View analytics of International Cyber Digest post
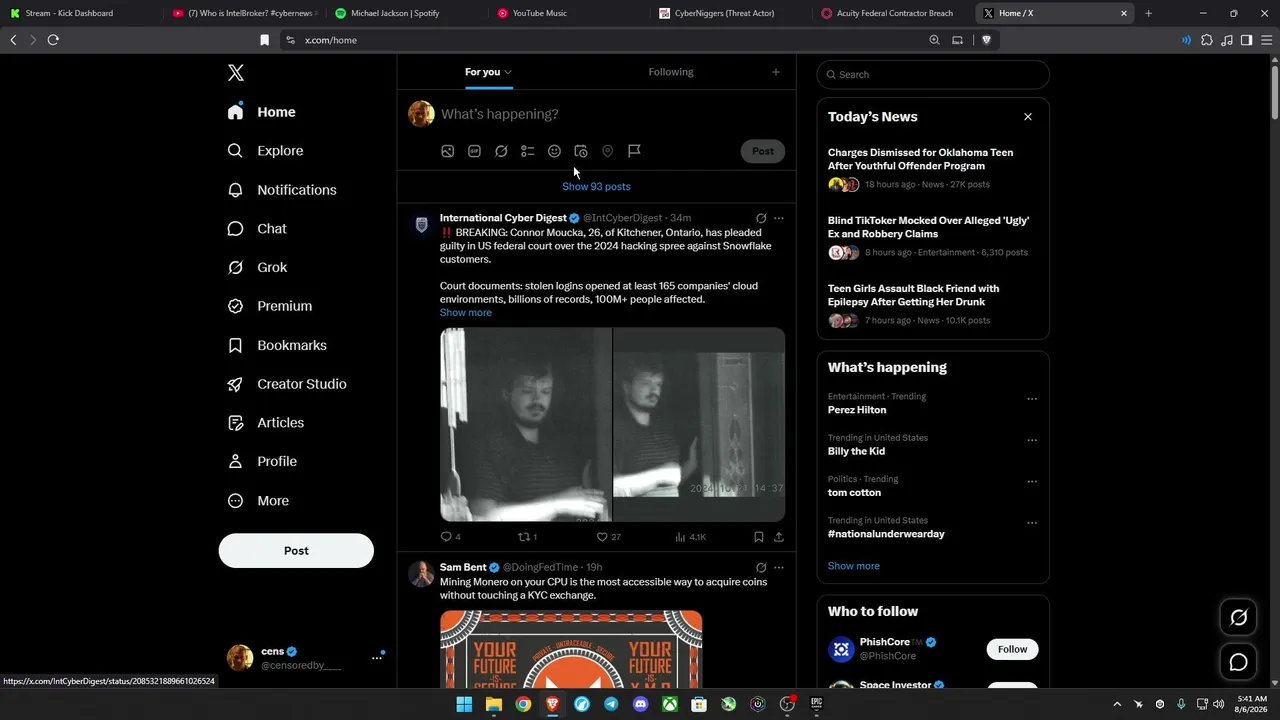 pyautogui.click(x=690, y=537)
